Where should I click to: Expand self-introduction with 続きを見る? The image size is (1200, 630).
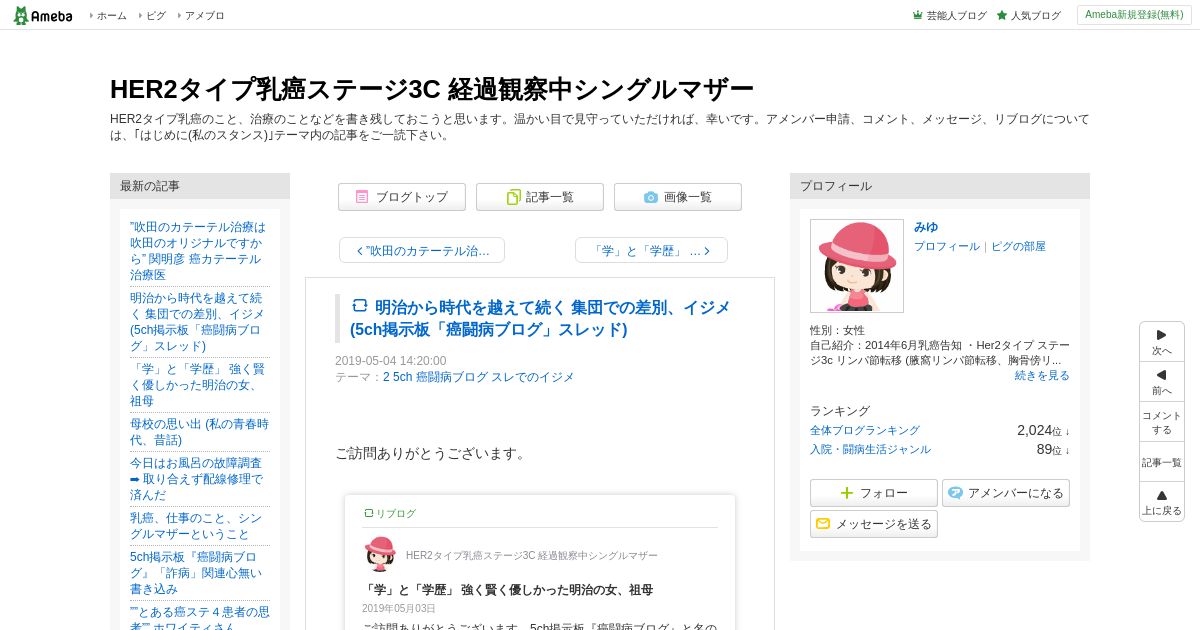pyautogui.click(x=1042, y=375)
